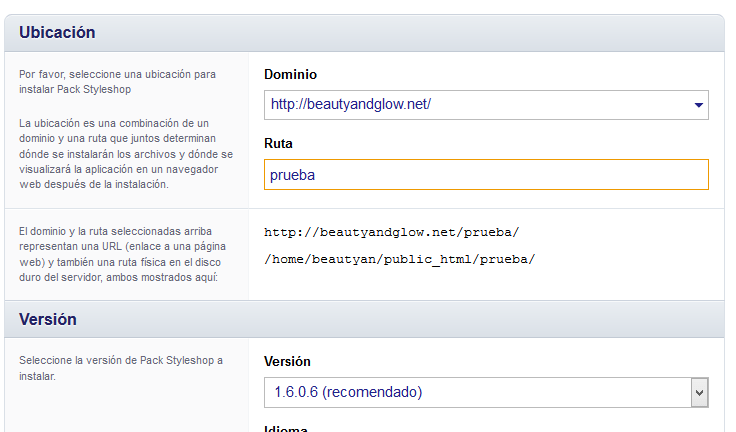
Task: Click the bold Ruta field label
Action: tap(278, 143)
